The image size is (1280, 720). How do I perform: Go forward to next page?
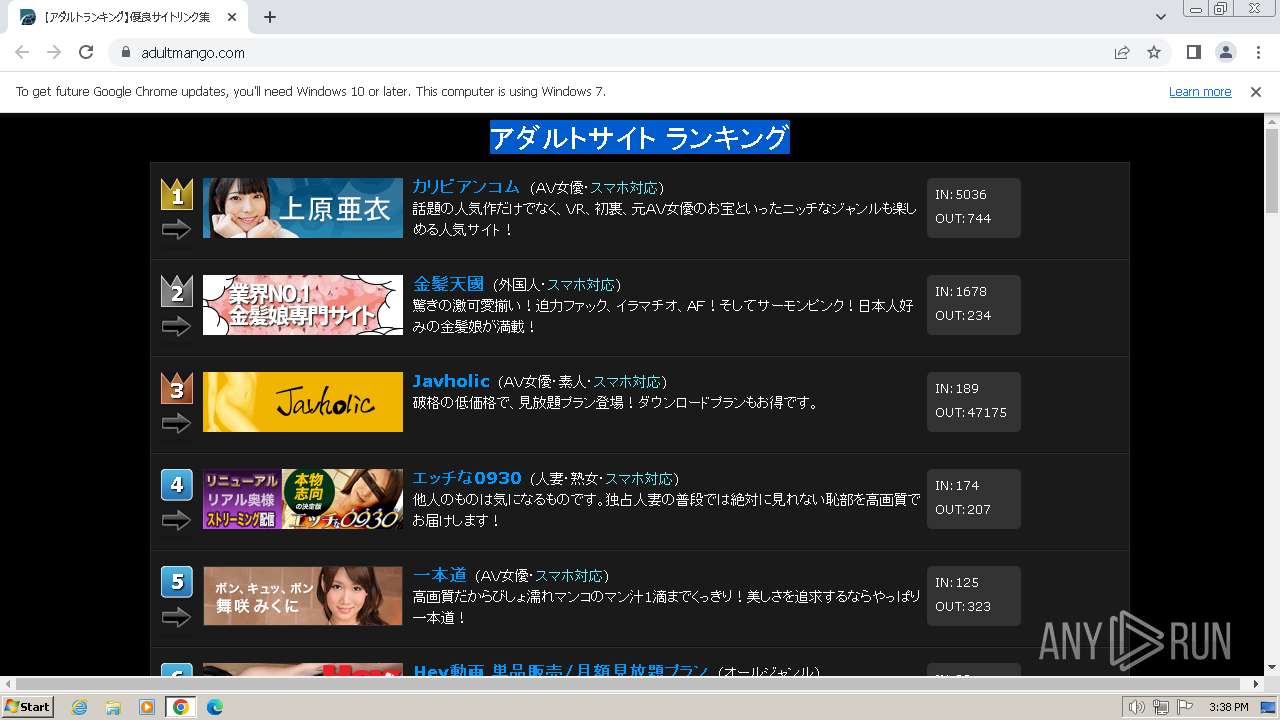[54, 52]
